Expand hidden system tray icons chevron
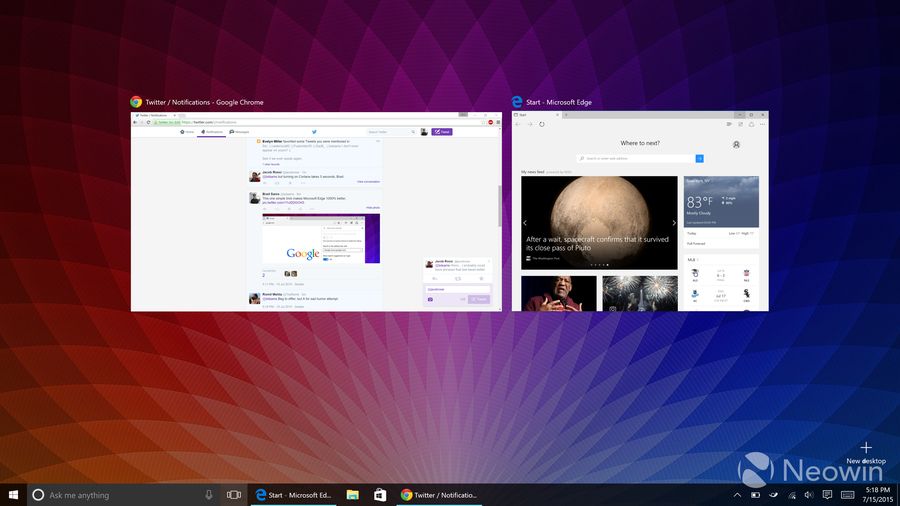The width and height of the screenshot is (900, 506). pos(738,495)
